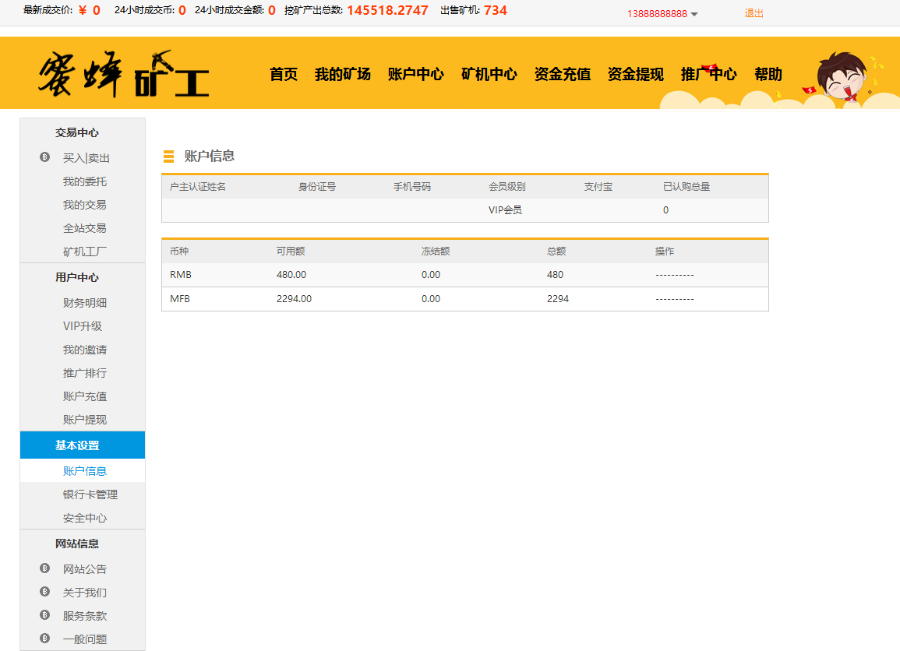Screen dimensions: 900x651
Task: Open 安全中心 under 基本设置
Action: pyautogui.click(x=85, y=518)
